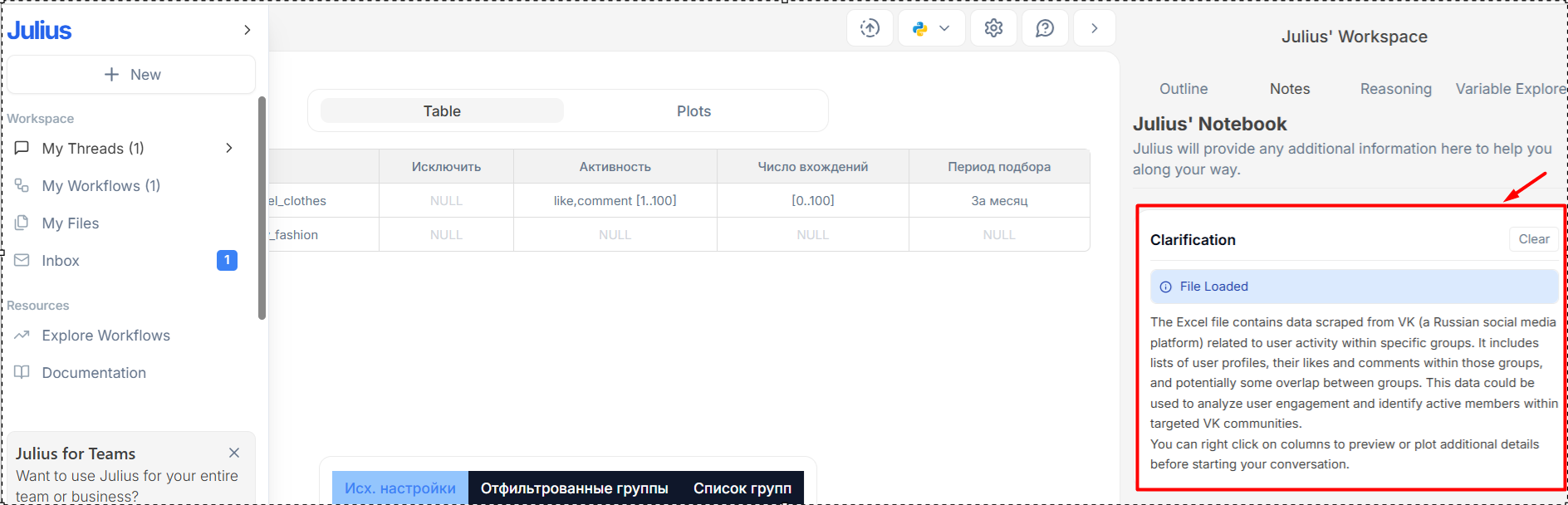1568x505 pixels.
Task: Open Explore Workflows
Action: [x=106, y=336]
